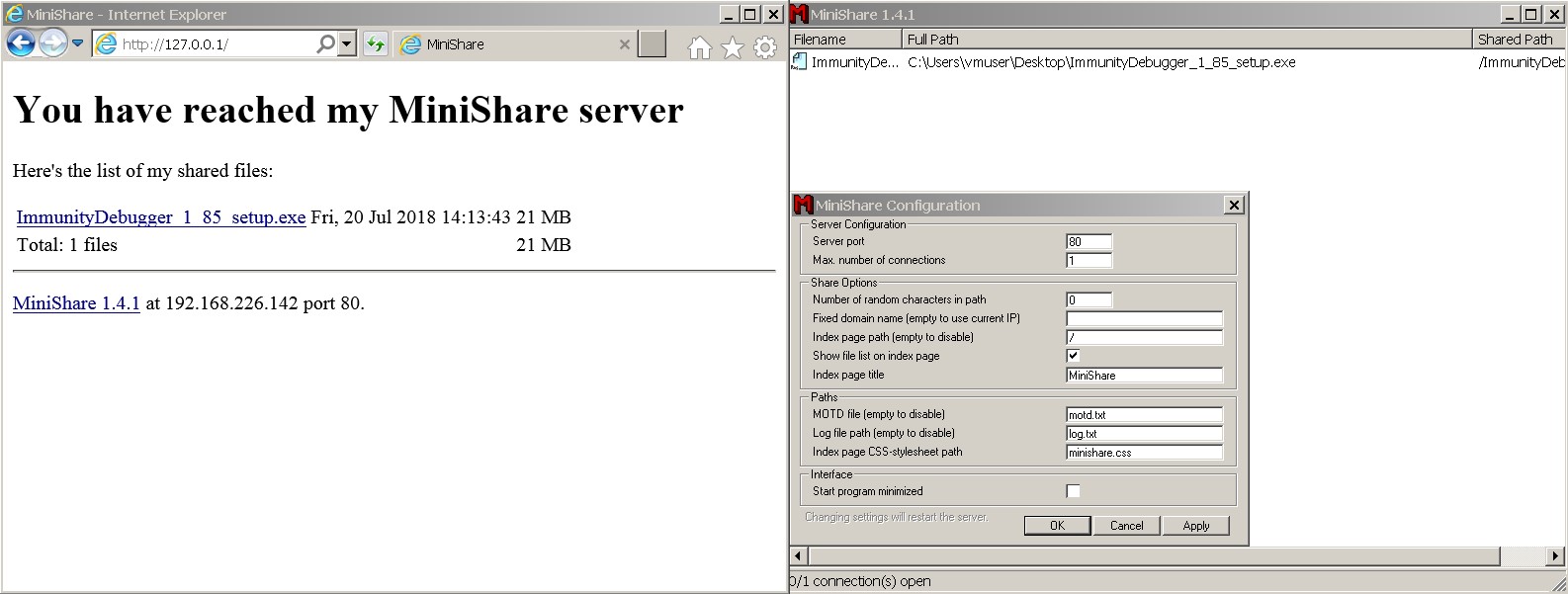This screenshot has height=594, width=1568.
Task: Click the left arrow of MiniShare horizontal scrollbar
Action: [x=799, y=555]
